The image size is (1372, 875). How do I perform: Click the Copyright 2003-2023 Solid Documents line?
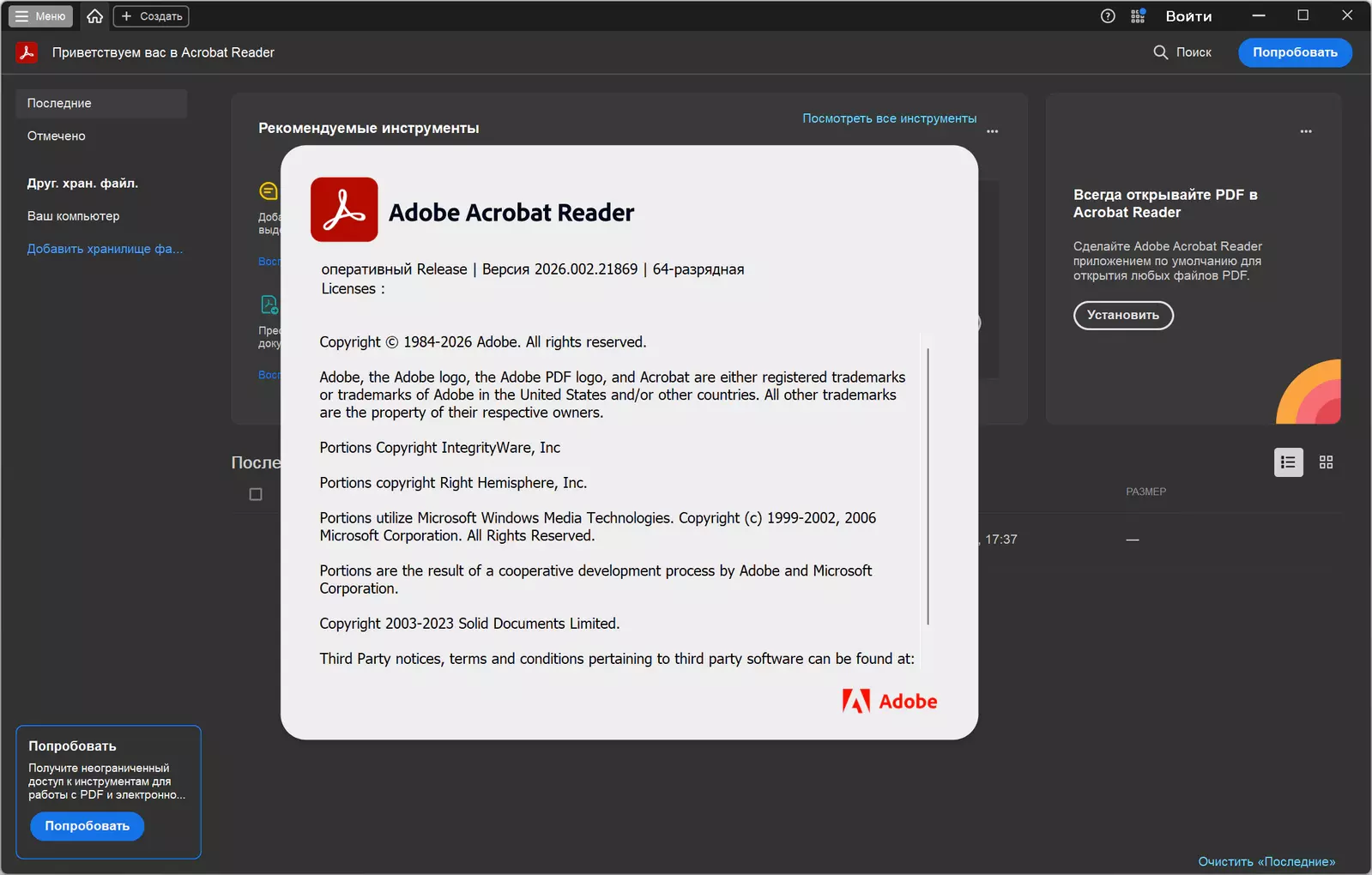(469, 624)
